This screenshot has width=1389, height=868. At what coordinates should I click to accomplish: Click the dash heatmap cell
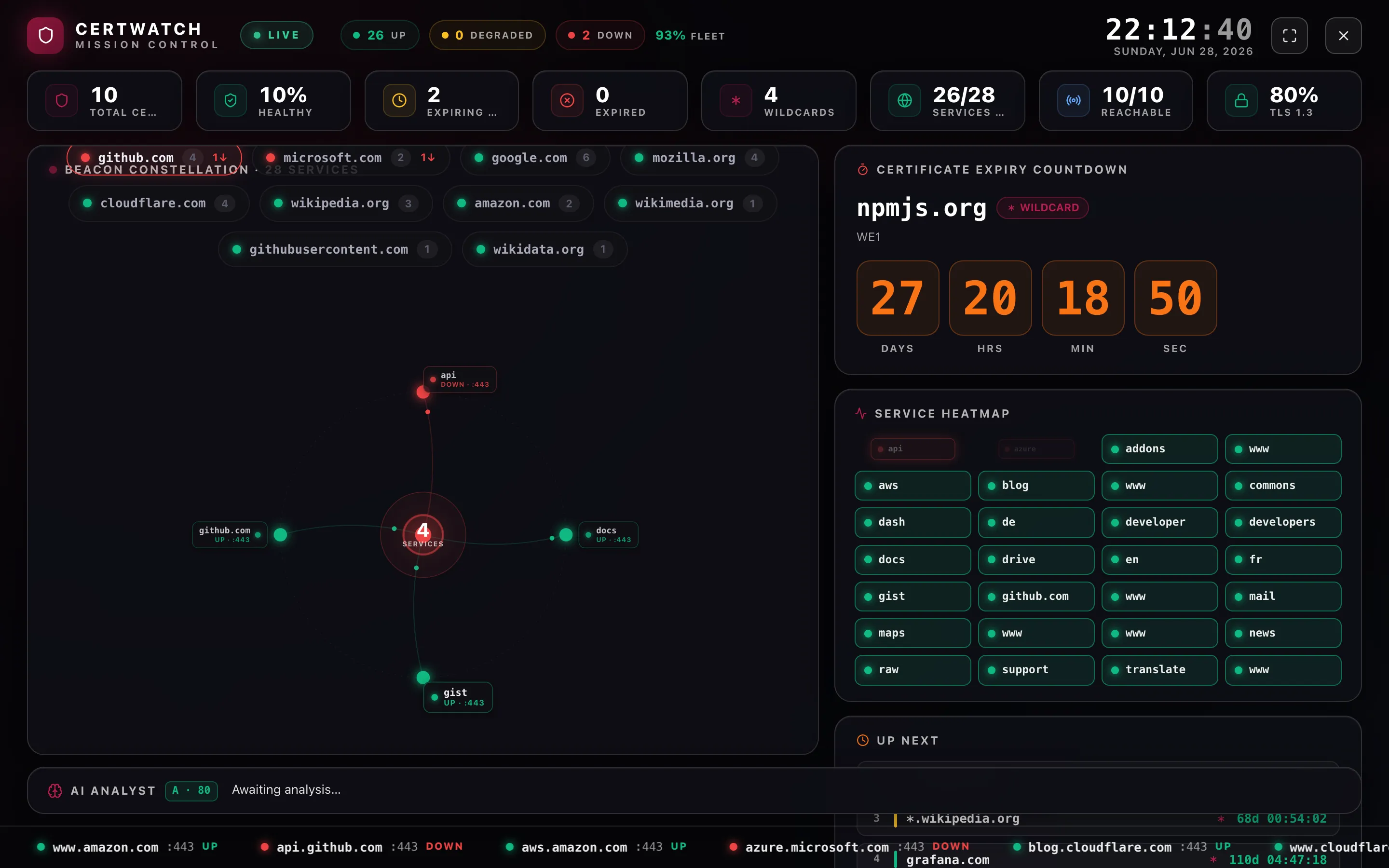click(912, 522)
